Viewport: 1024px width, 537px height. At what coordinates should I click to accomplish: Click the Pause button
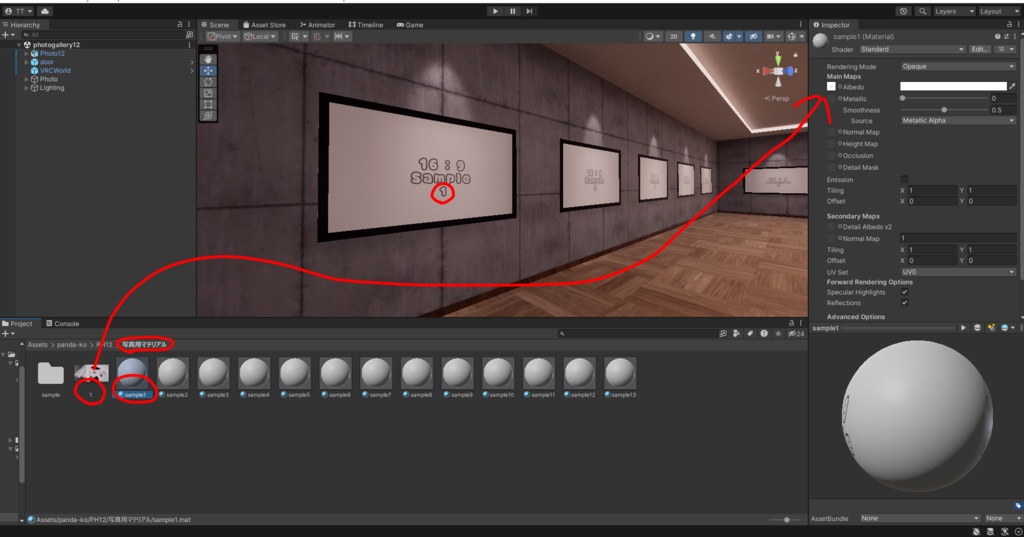(x=513, y=11)
